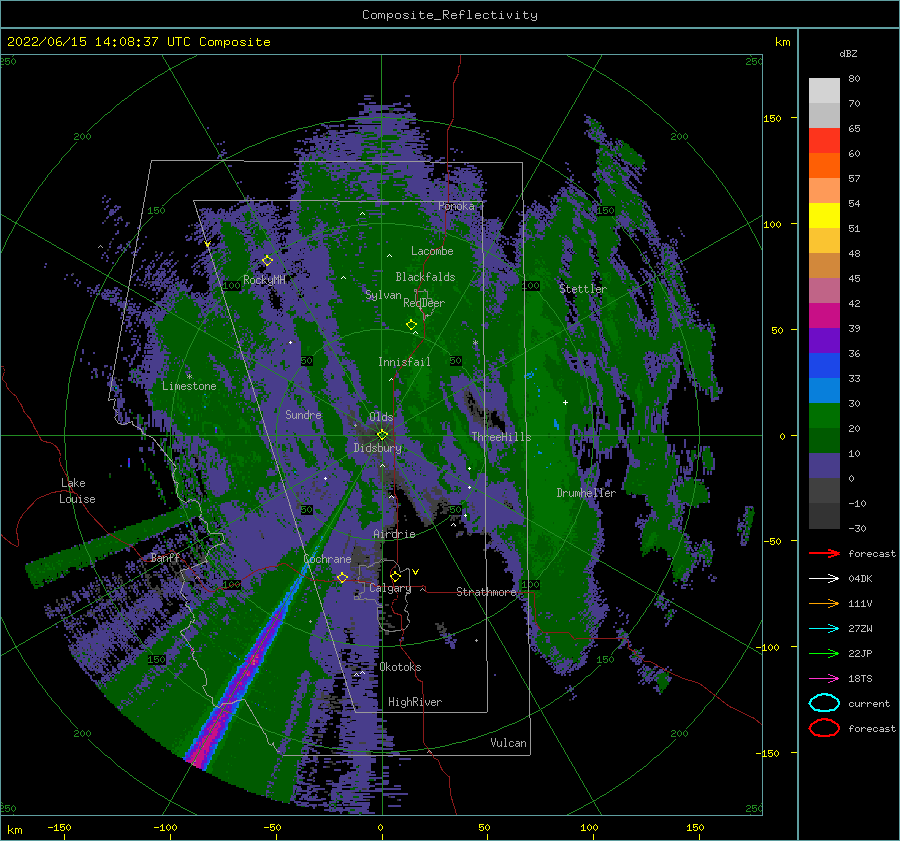
Task: Select the magenta 39-42 dBZ swatch
Action: [x=824, y=316]
